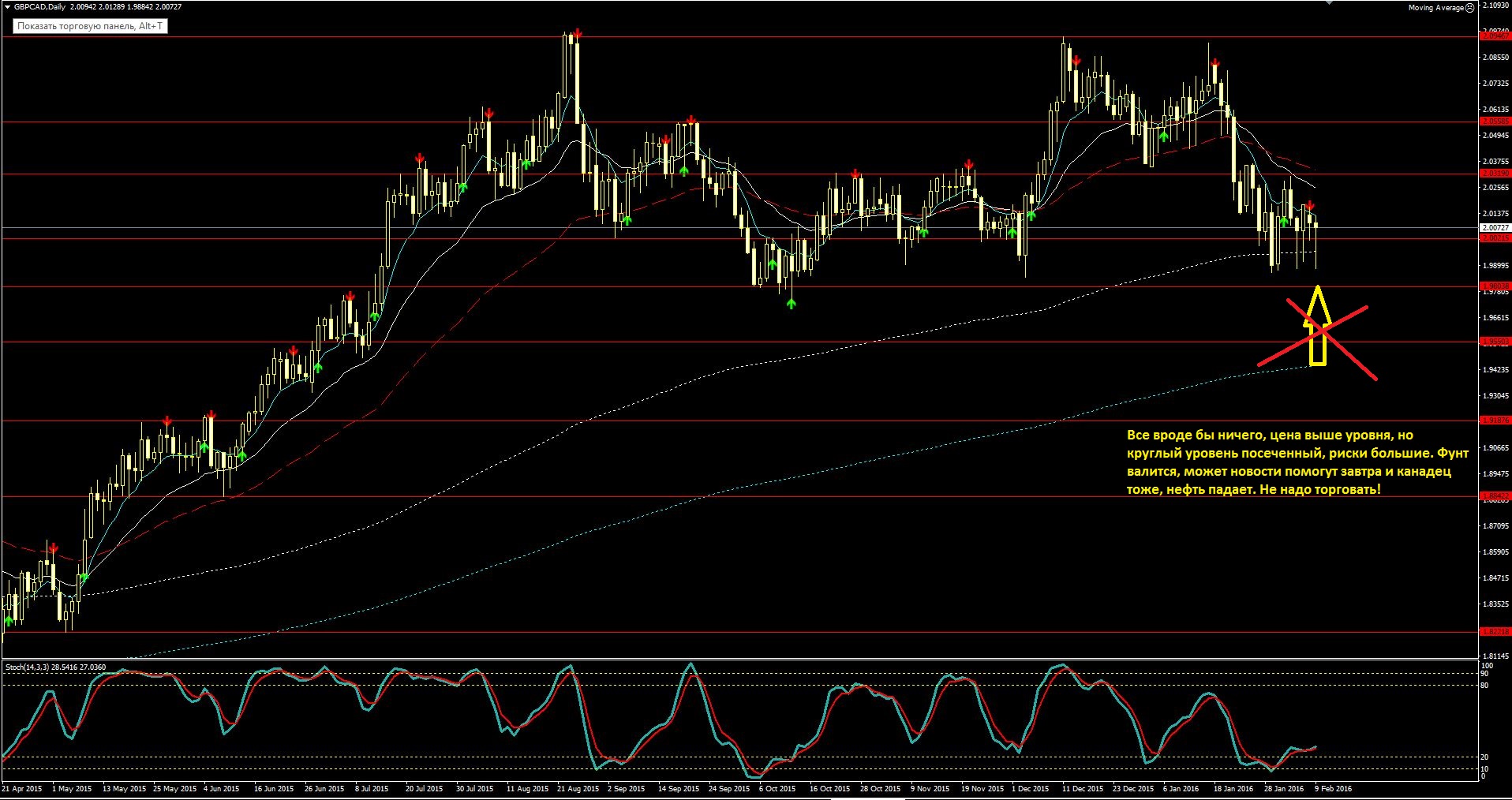Select the yellow note line starting 'Все вроде бы ничего'
Viewport: 1512px width, 800px height.
(1270, 436)
